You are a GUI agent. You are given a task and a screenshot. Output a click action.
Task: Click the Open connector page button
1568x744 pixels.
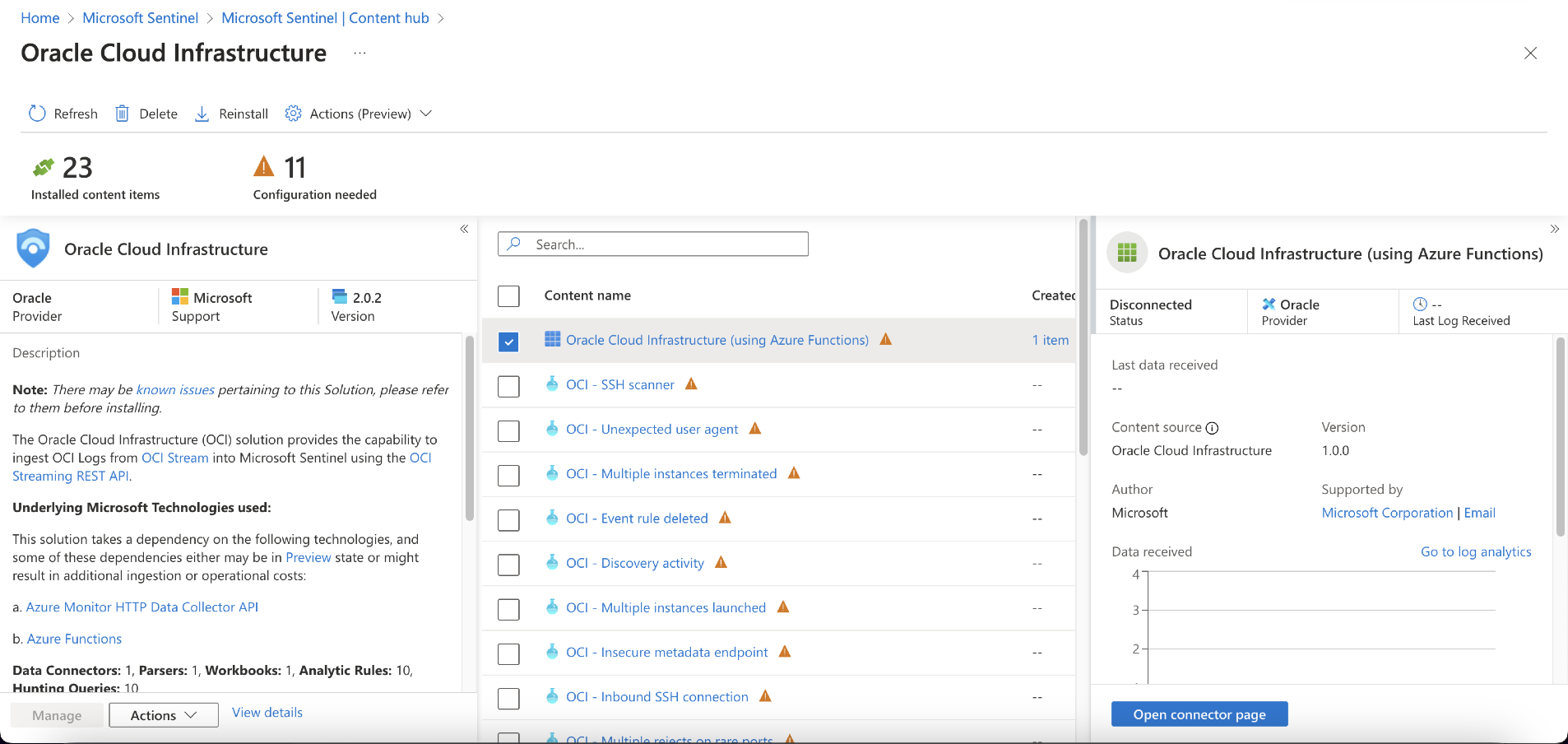(x=1199, y=714)
